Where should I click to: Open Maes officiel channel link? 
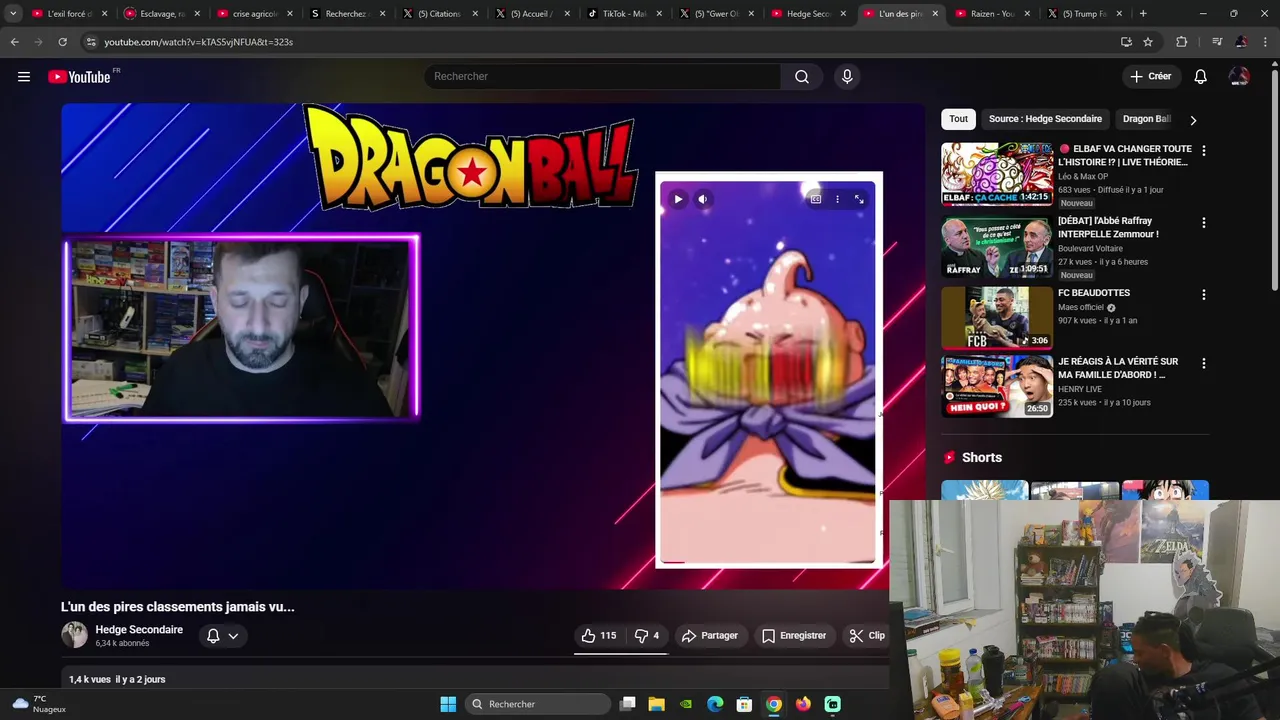click(x=1081, y=308)
